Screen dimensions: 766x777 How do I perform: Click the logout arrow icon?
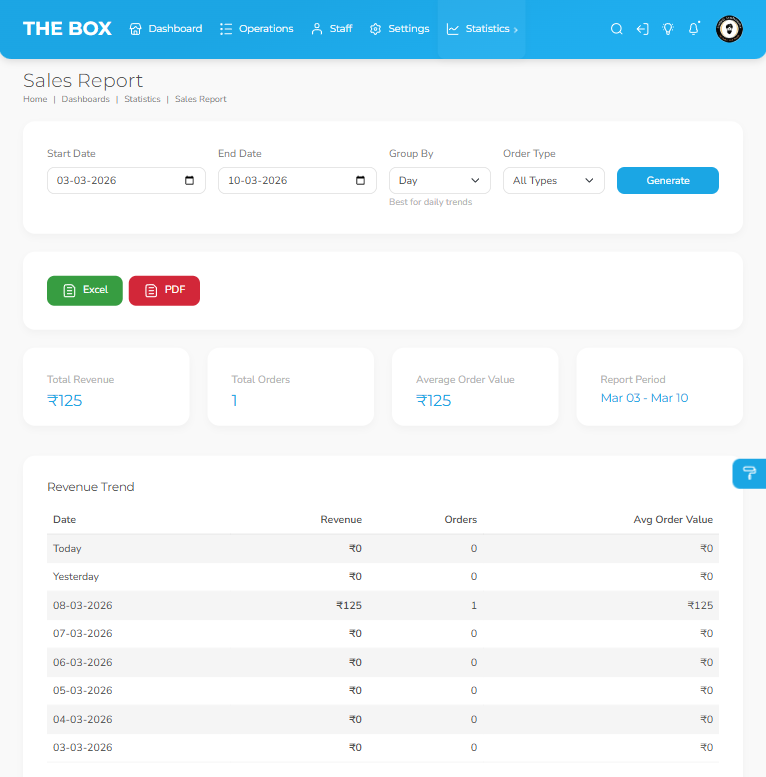[642, 29]
